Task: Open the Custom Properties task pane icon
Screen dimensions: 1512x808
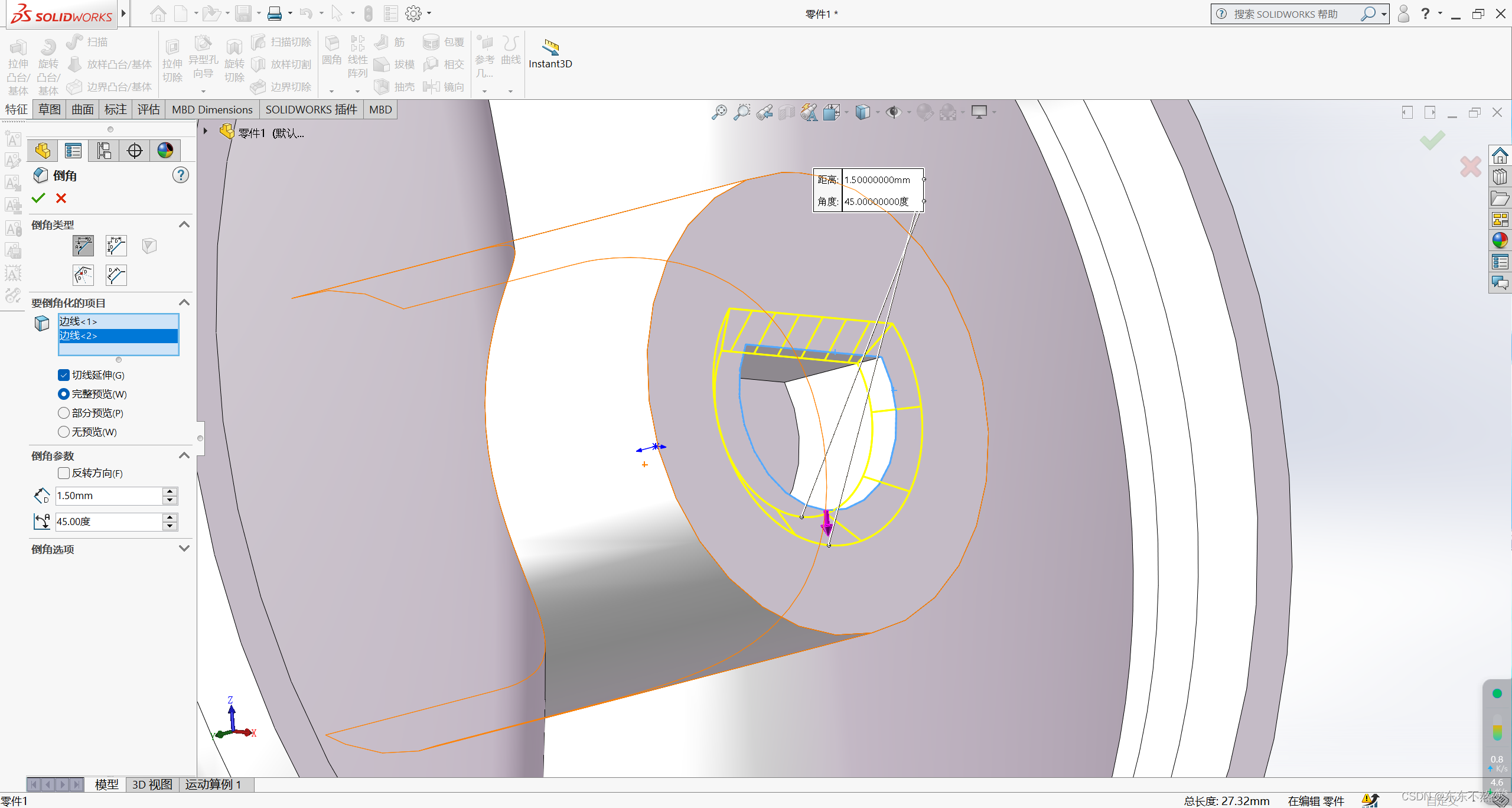Action: click(x=1500, y=262)
